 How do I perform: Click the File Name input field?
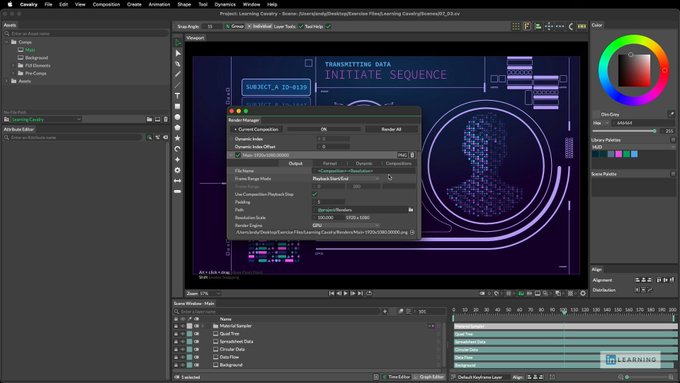click(x=363, y=171)
